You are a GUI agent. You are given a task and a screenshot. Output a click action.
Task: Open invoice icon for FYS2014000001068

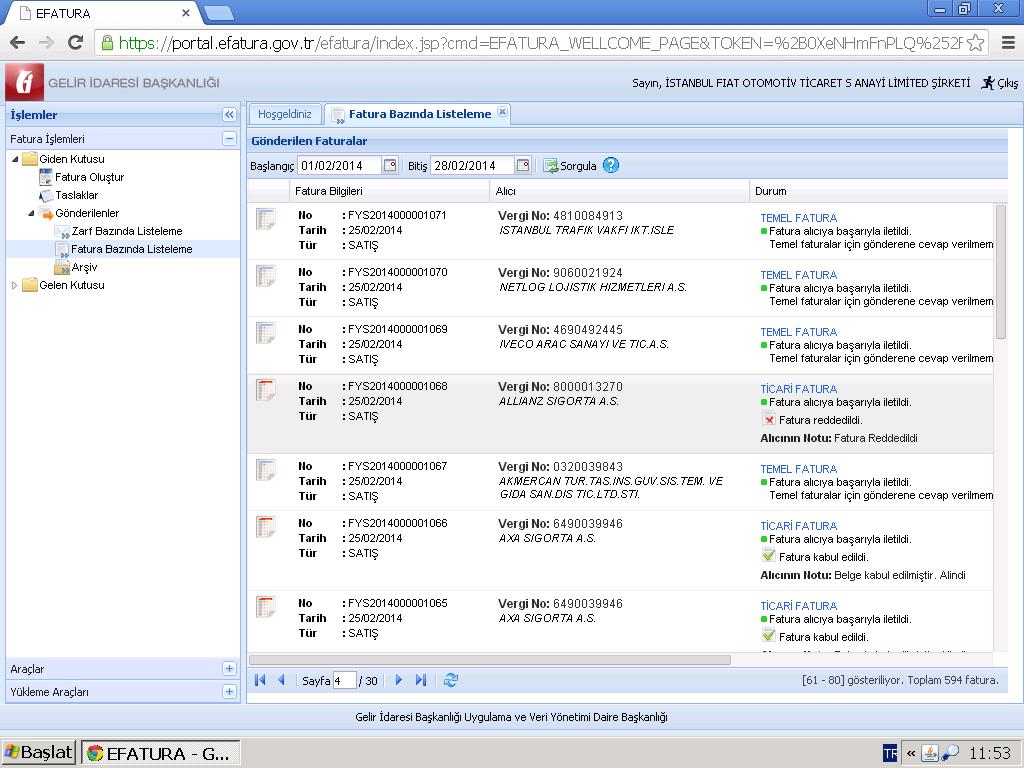click(x=265, y=391)
